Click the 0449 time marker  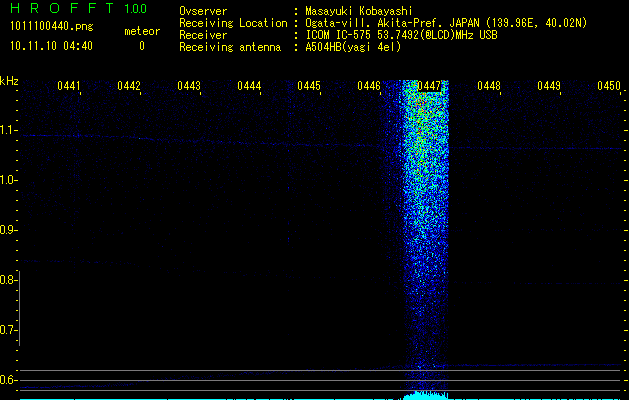[x=549, y=86]
